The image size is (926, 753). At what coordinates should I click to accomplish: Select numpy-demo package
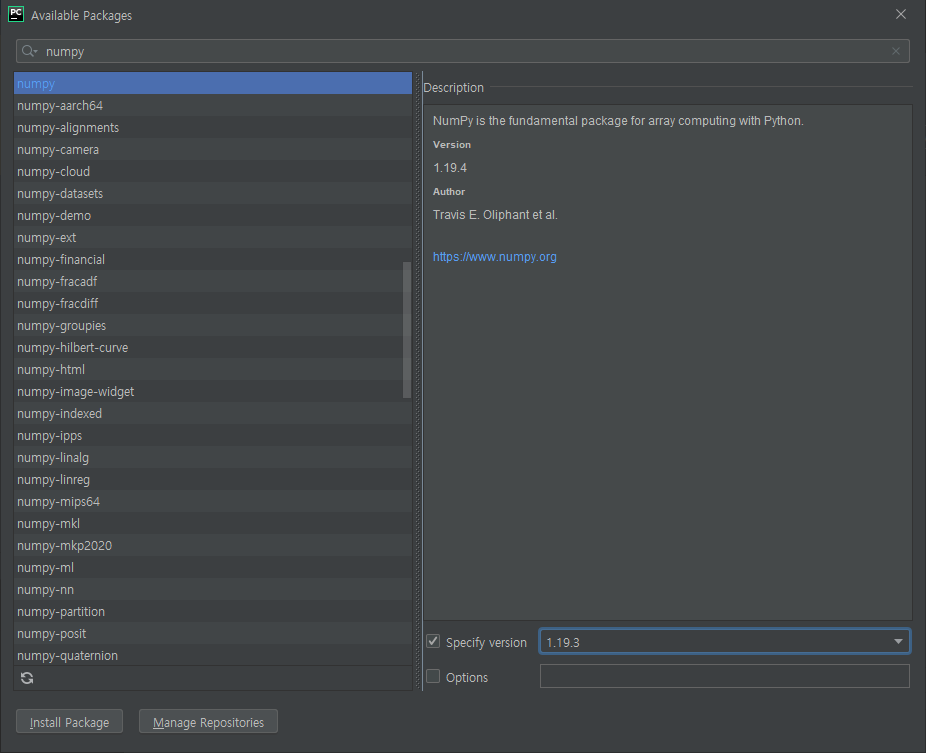click(213, 216)
